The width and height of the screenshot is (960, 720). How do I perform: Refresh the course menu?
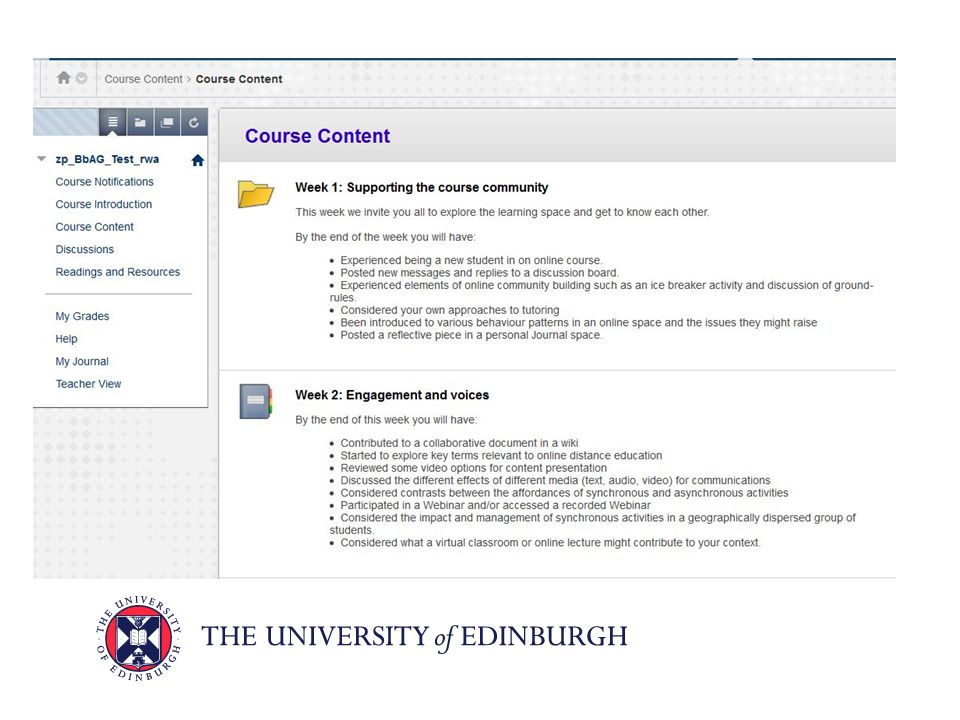[194, 122]
